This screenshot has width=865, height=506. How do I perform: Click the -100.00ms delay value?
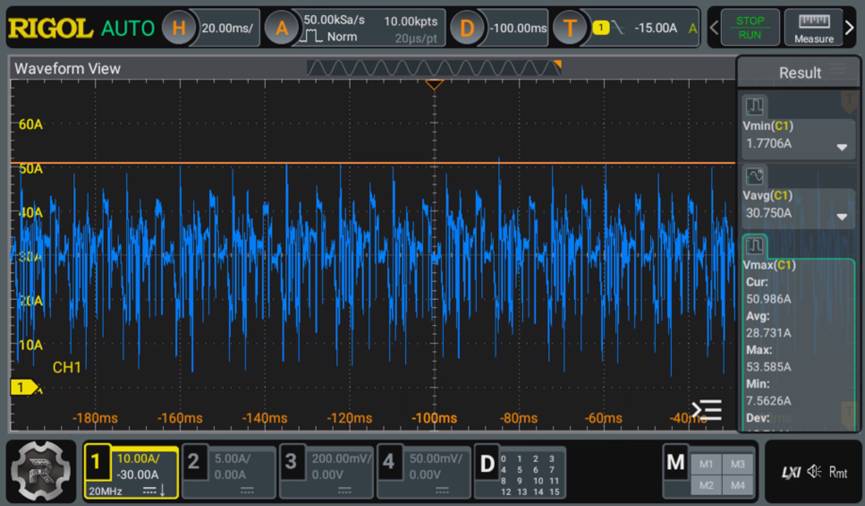pyautogui.click(x=519, y=28)
